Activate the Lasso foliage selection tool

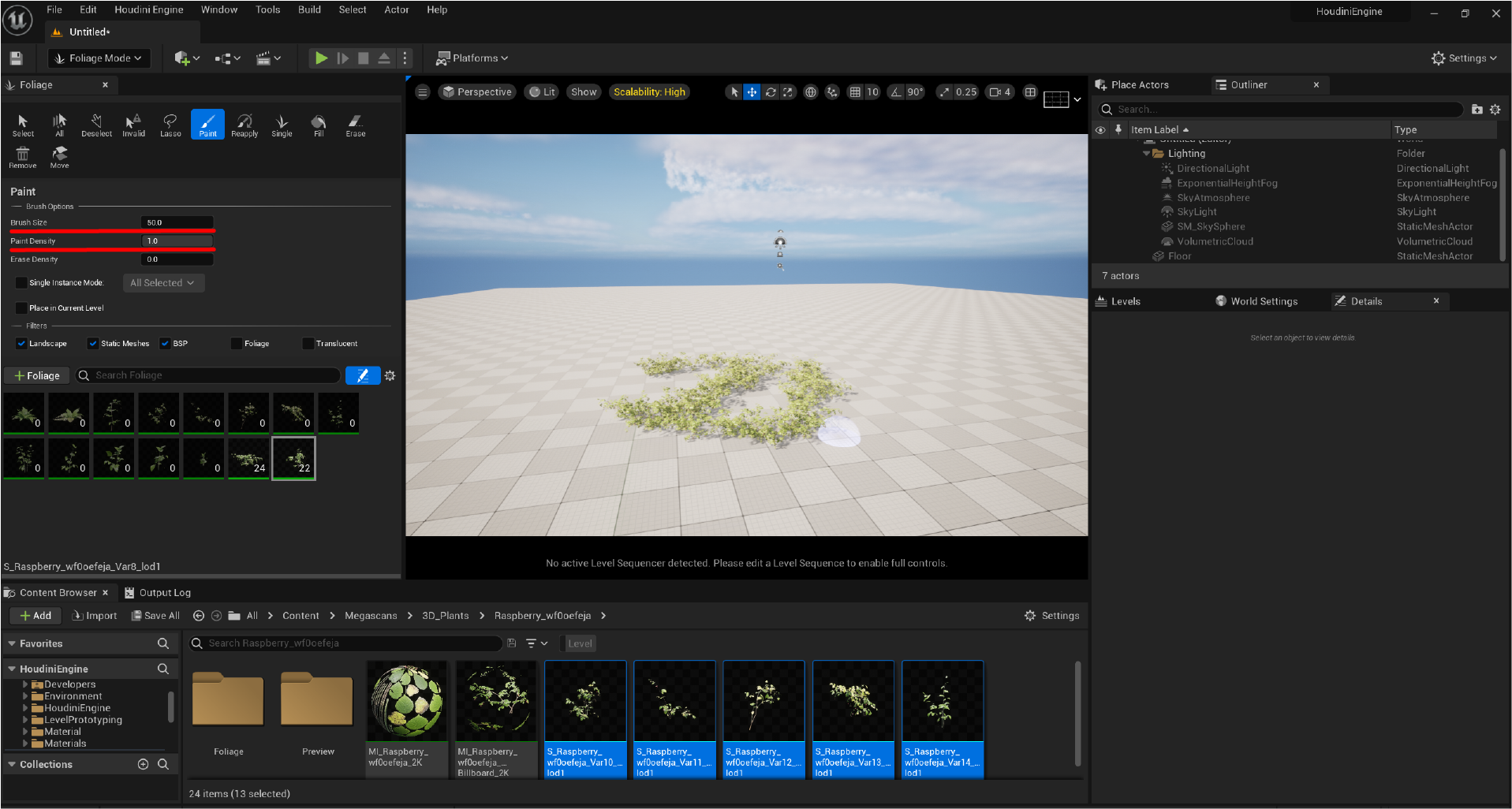click(x=170, y=124)
